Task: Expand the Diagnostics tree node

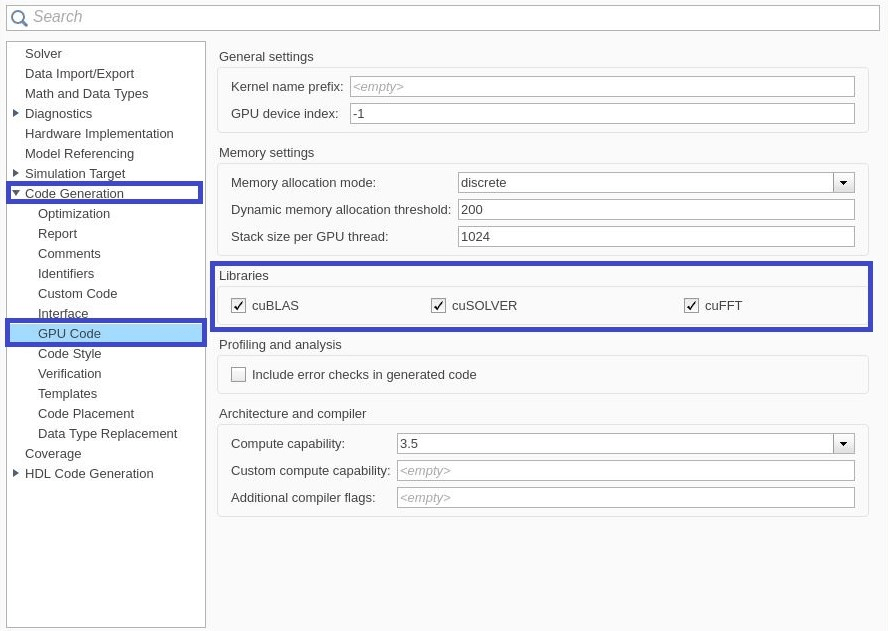Action: 16,113
